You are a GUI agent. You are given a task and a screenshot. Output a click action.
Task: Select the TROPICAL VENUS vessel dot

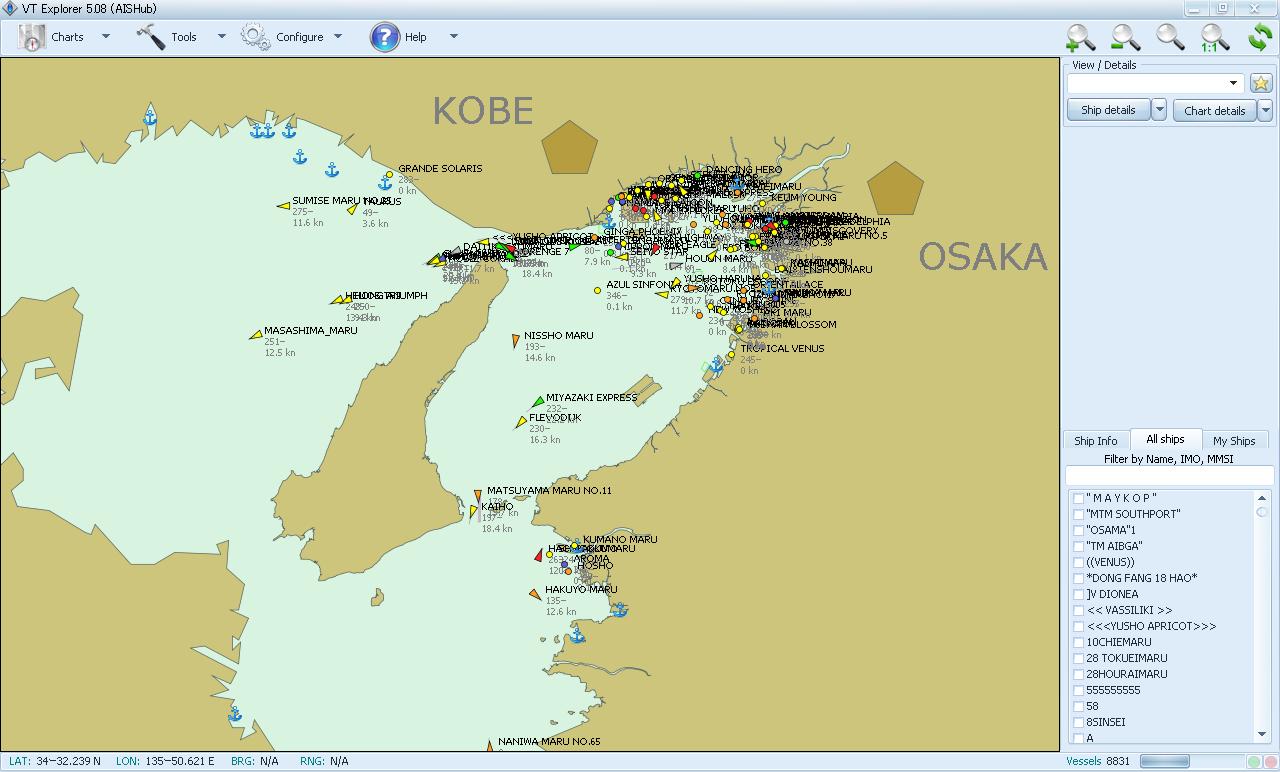coord(732,354)
